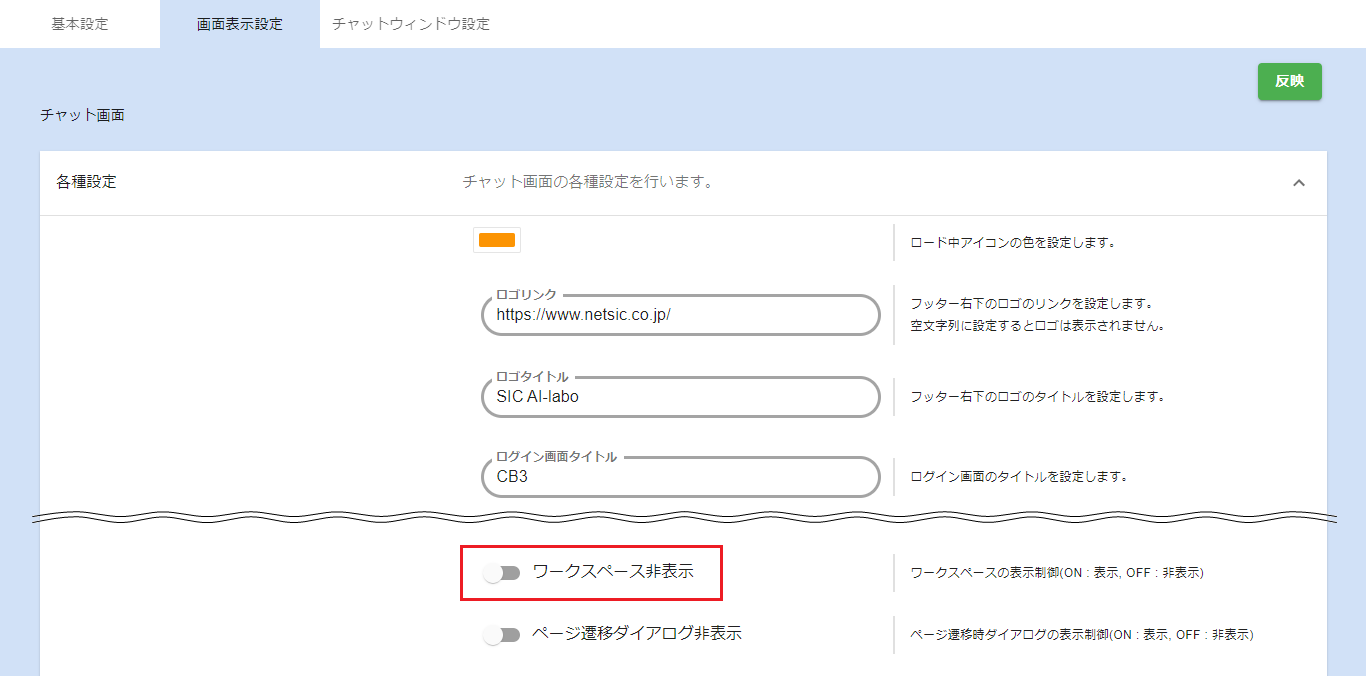Click the フッター右下のロゴのリンク description text
The width and height of the screenshot is (1366, 676).
pos(1032,303)
